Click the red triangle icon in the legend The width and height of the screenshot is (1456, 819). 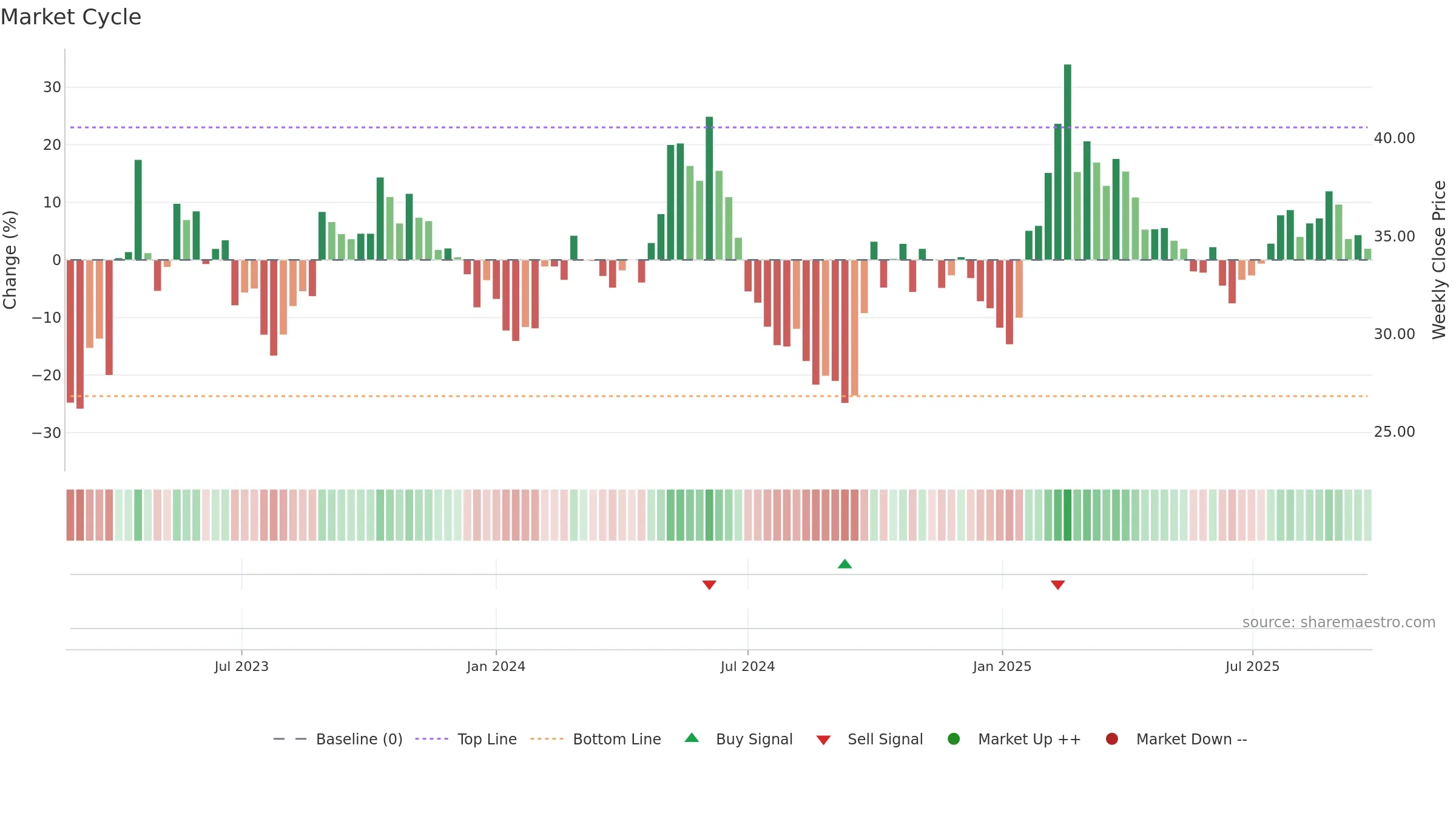(823, 740)
